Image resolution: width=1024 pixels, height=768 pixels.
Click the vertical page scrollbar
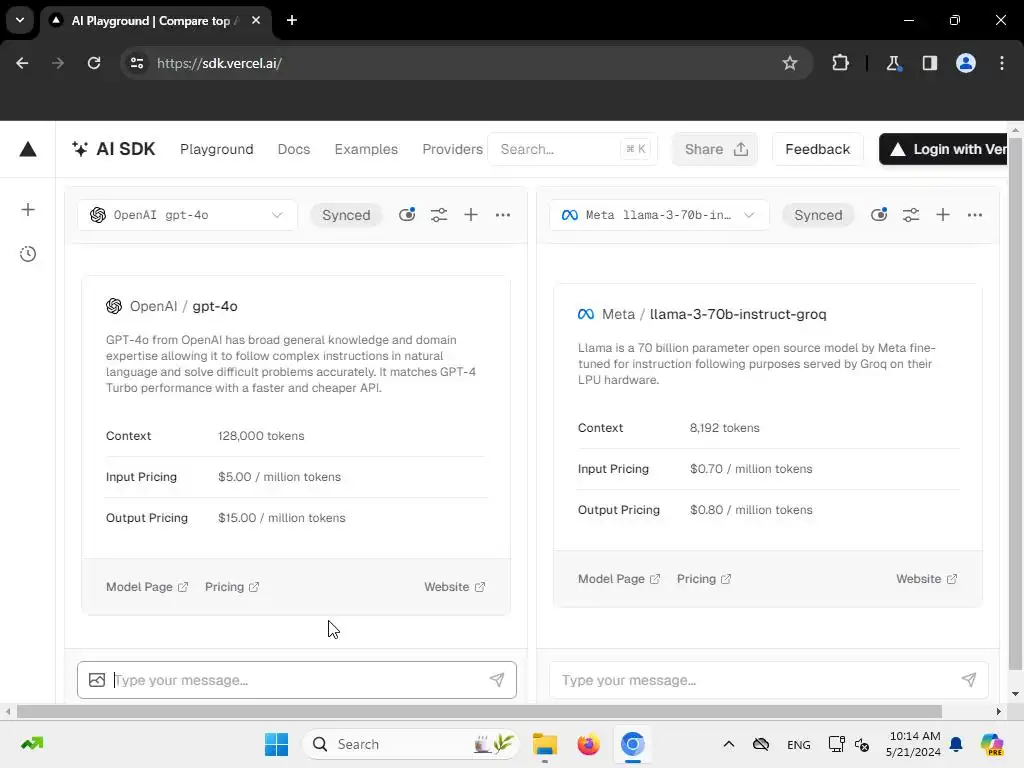click(1015, 404)
